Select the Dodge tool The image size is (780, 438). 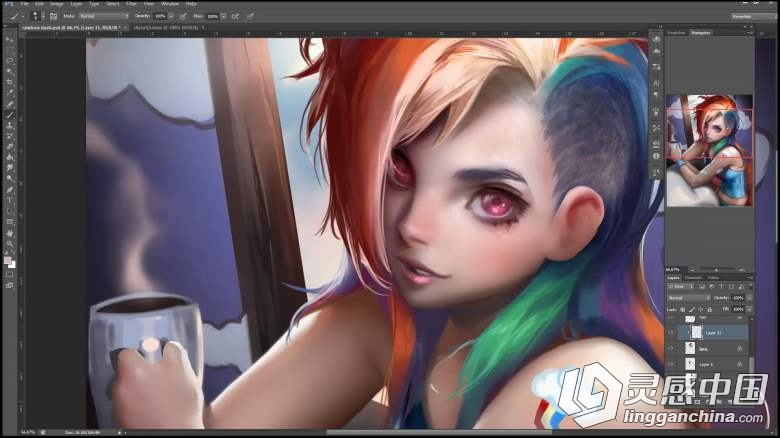(9, 179)
